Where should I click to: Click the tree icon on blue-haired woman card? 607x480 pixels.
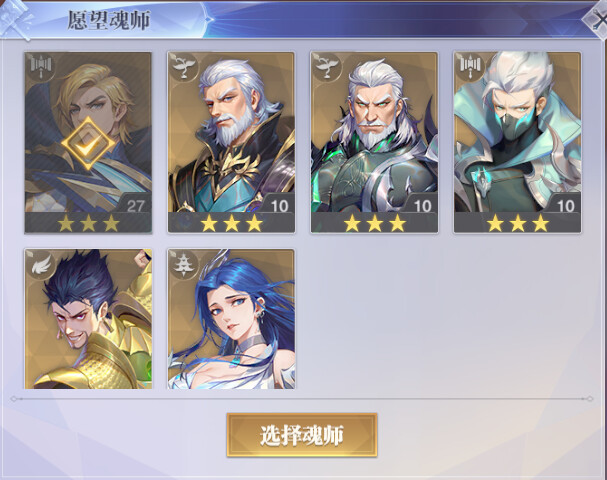click(x=183, y=264)
